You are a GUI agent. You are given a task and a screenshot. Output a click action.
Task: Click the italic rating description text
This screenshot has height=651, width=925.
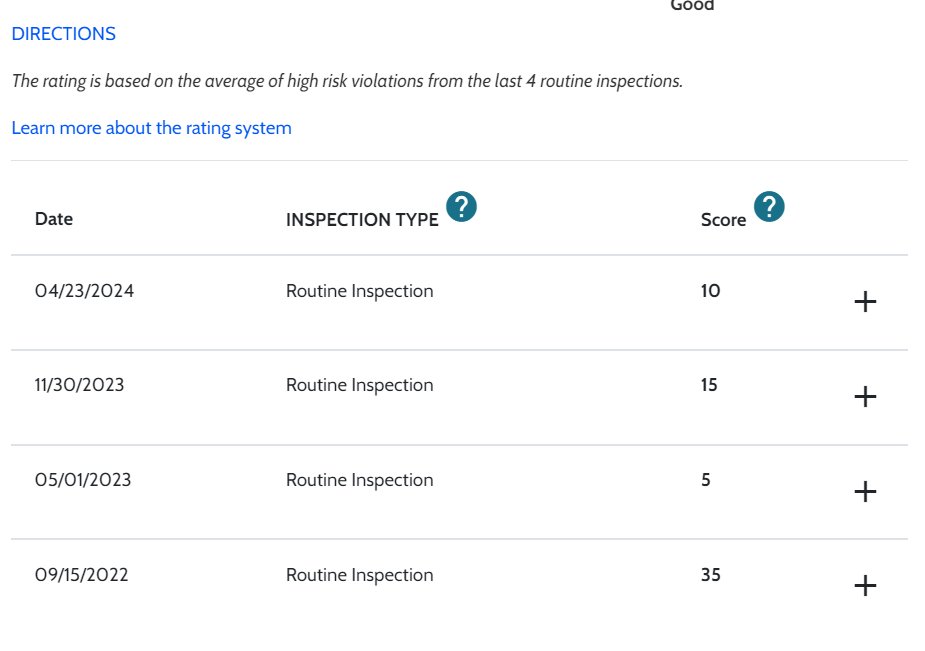(x=347, y=81)
